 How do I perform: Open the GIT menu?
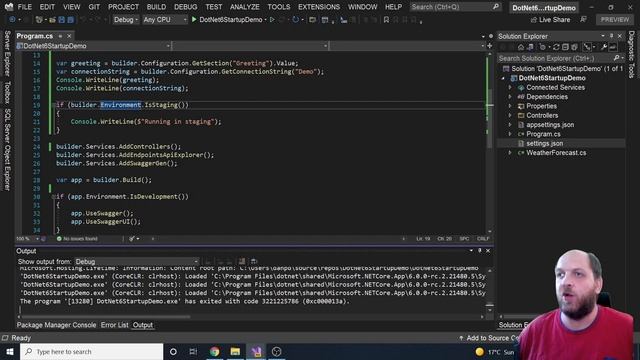pyautogui.click(x=94, y=7)
